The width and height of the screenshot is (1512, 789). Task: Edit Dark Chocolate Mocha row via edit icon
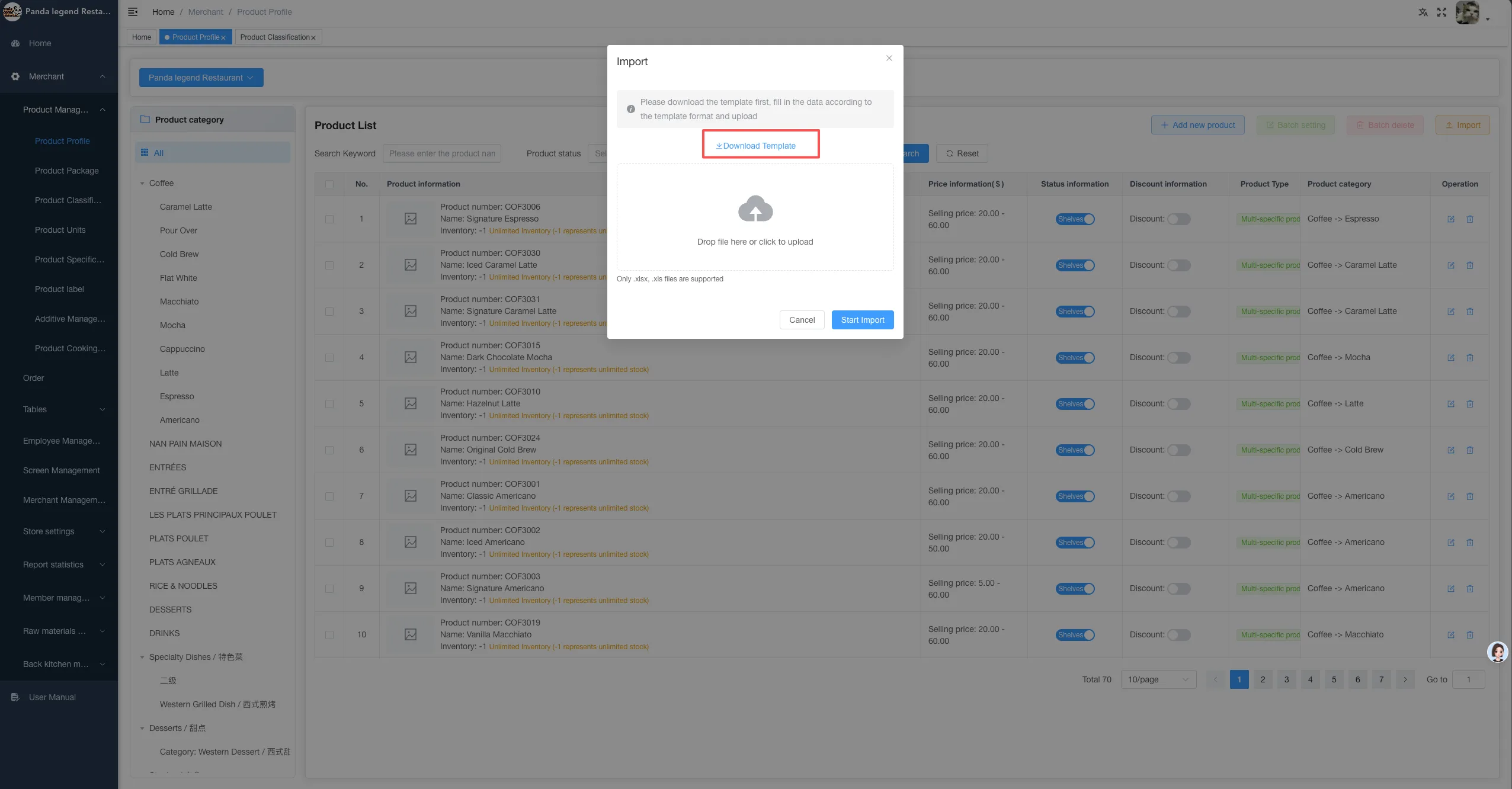pyautogui.click(x=1451, y=358)
